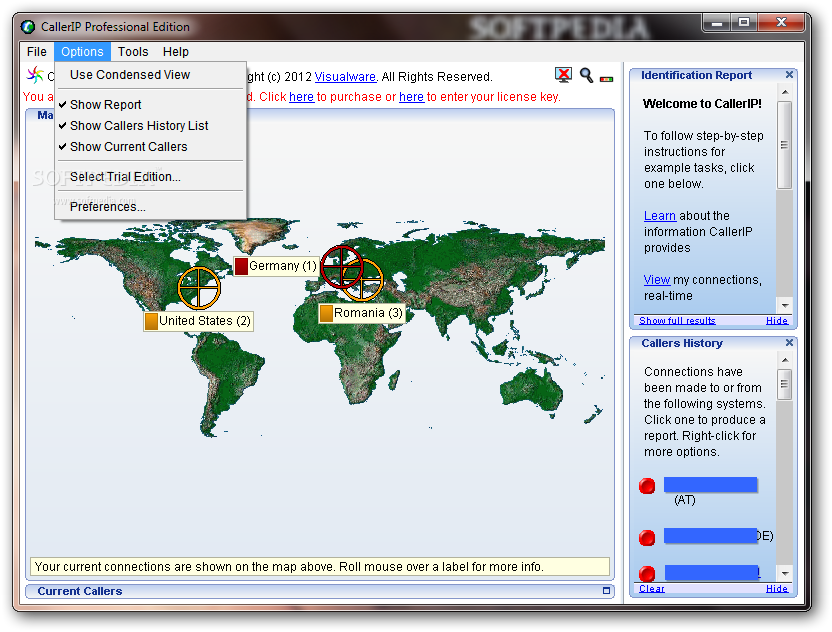Click the orange swatch on Romania label

[326, 313]
